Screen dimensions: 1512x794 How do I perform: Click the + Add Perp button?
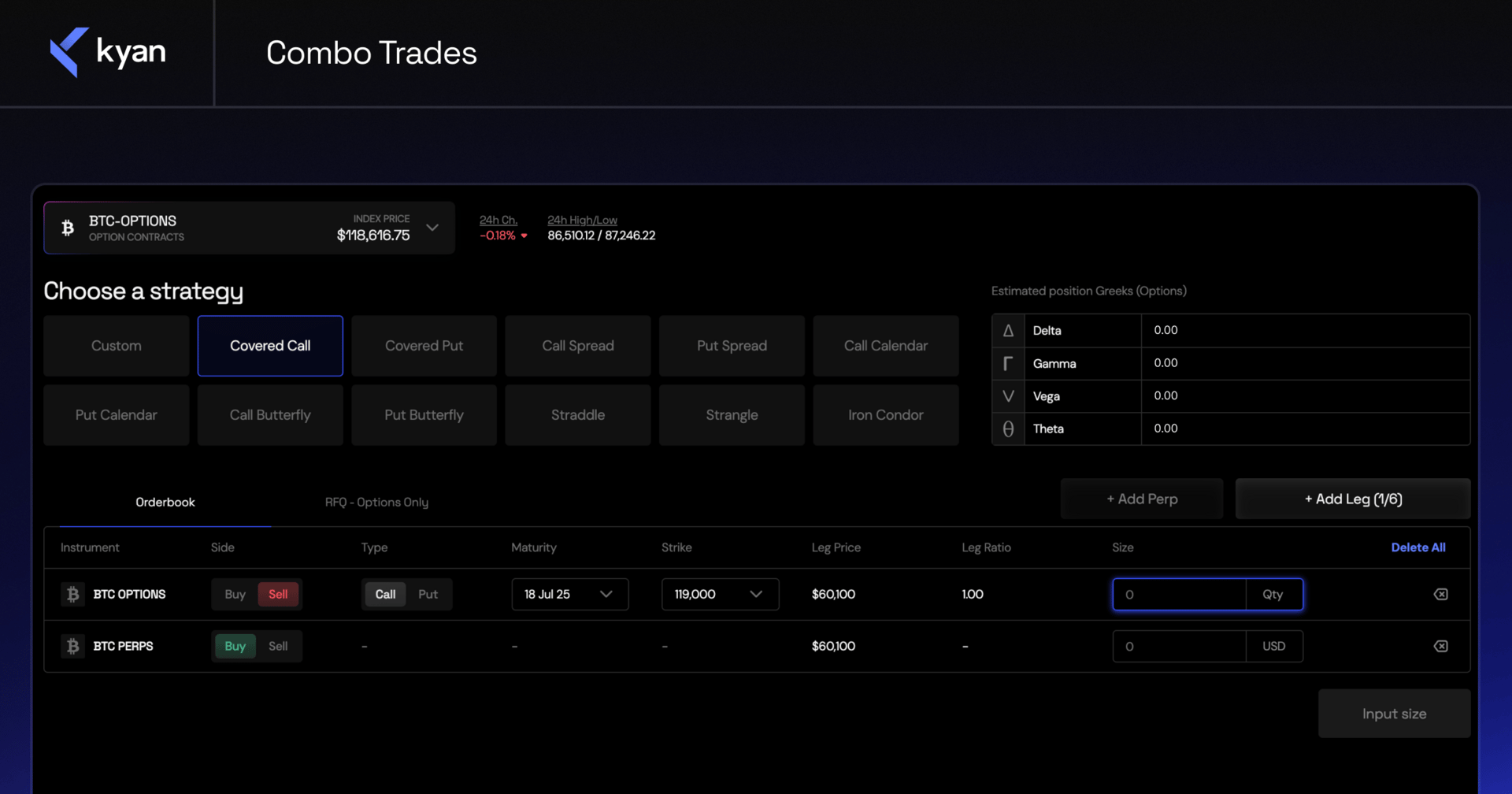coord(1142,499)
